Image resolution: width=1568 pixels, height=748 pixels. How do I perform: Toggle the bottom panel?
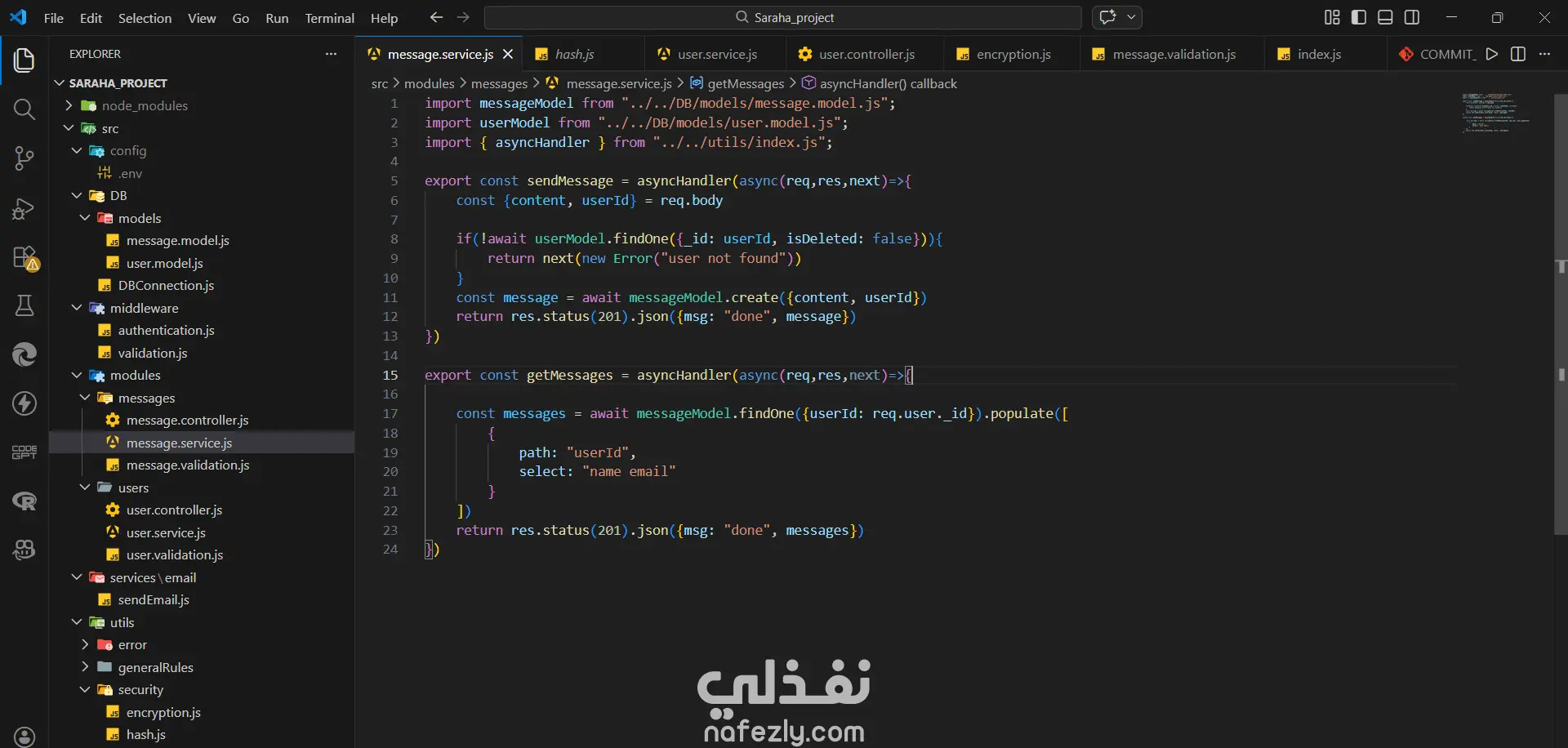[x=1385, y=17]
